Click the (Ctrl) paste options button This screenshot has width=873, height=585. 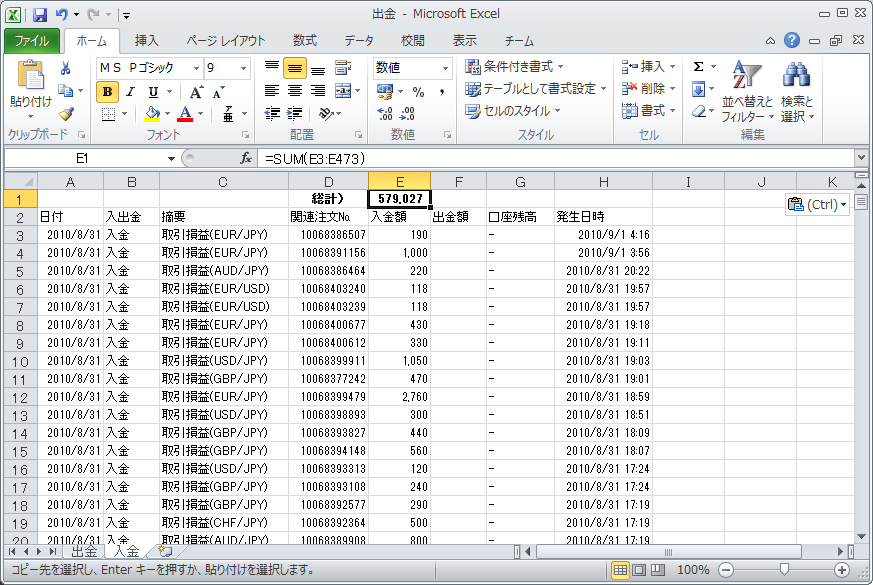pos(817,204)
